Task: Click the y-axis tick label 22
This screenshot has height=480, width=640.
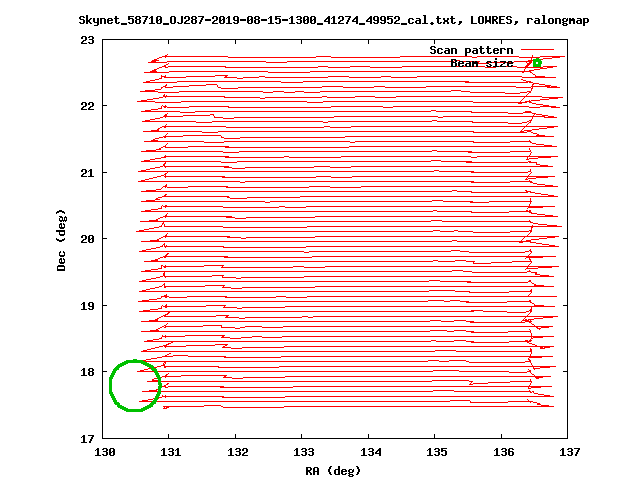Action: [x=87, y=106]
